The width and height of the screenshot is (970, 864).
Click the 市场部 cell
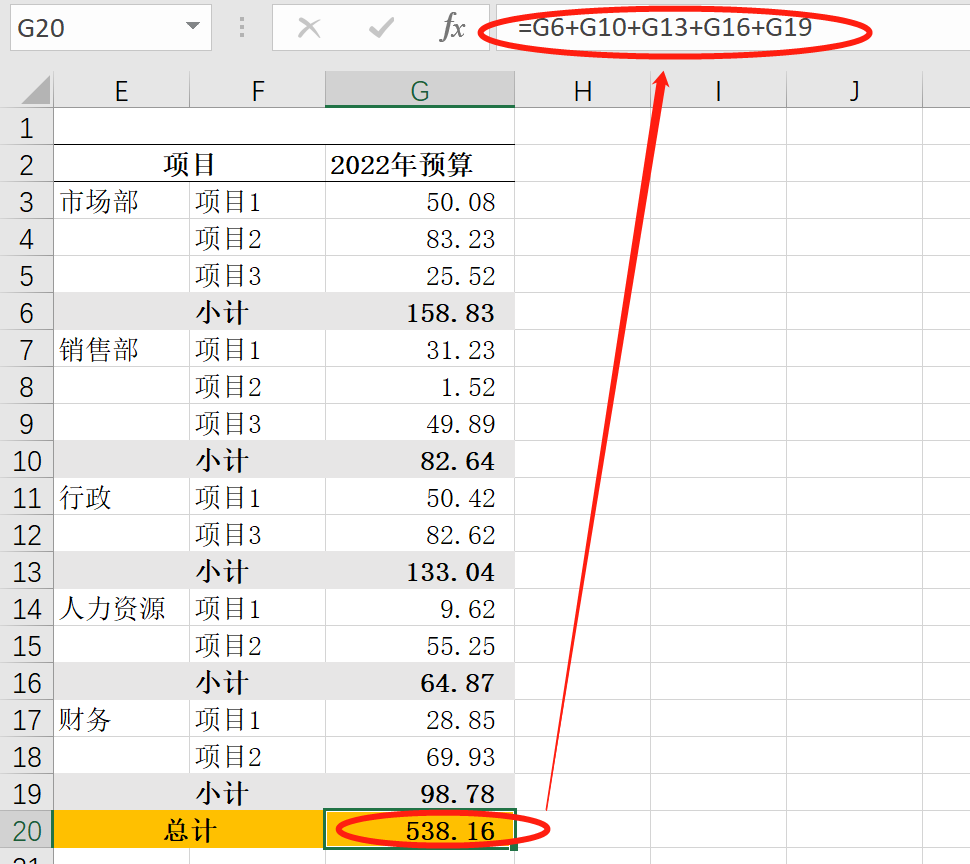122,202
